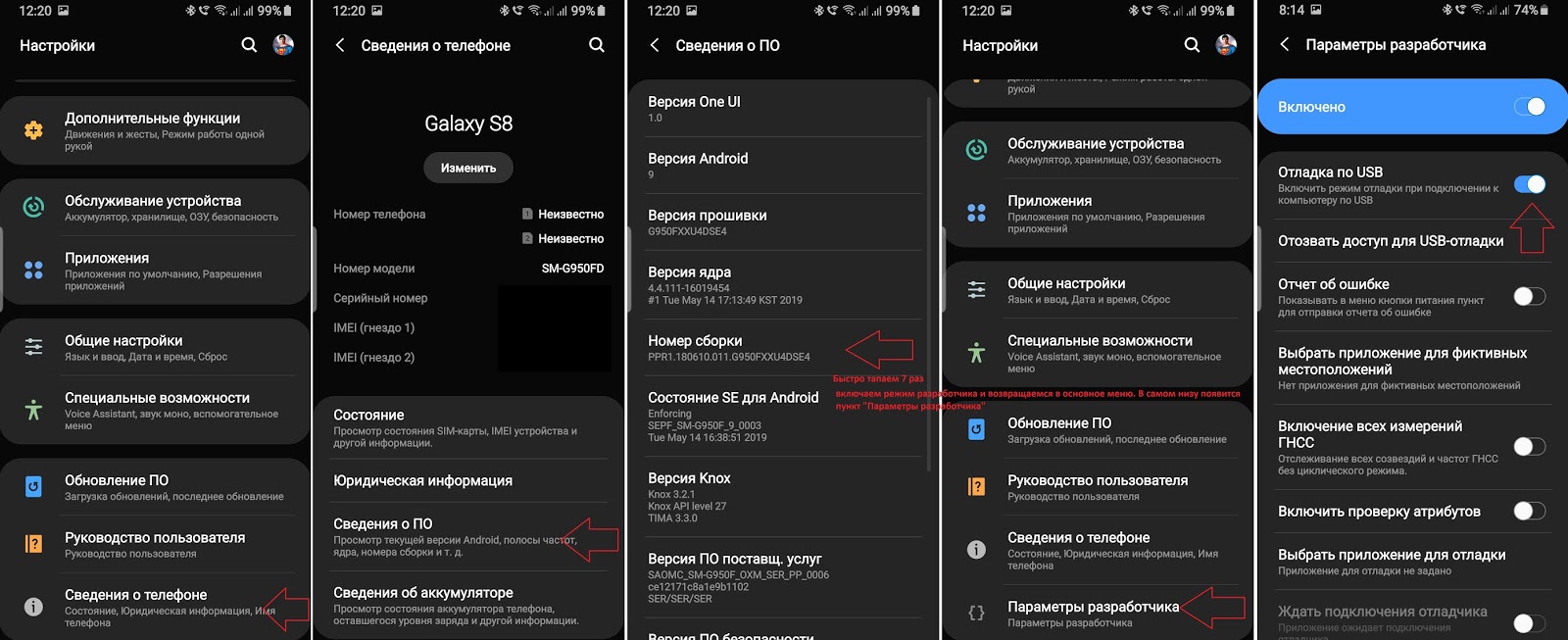Tap 8:14 clock in developer screen status bar
Screen dimensions: 1568x640
[x=1292, y=10]
